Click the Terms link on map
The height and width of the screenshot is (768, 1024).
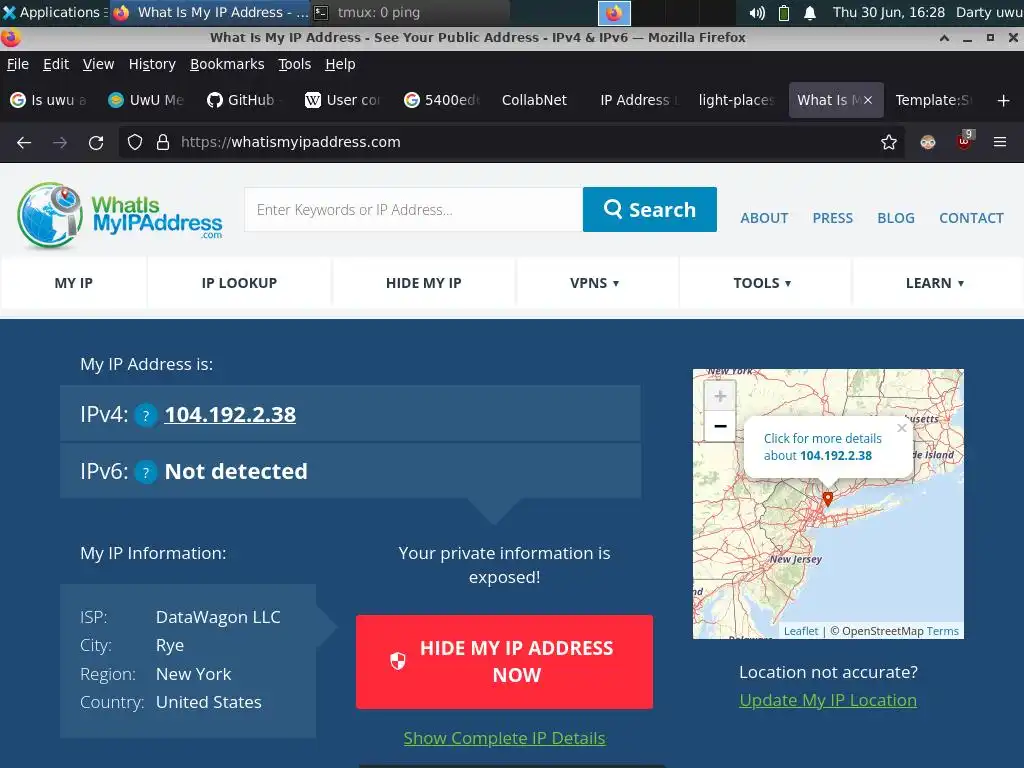tap(942, 631)
